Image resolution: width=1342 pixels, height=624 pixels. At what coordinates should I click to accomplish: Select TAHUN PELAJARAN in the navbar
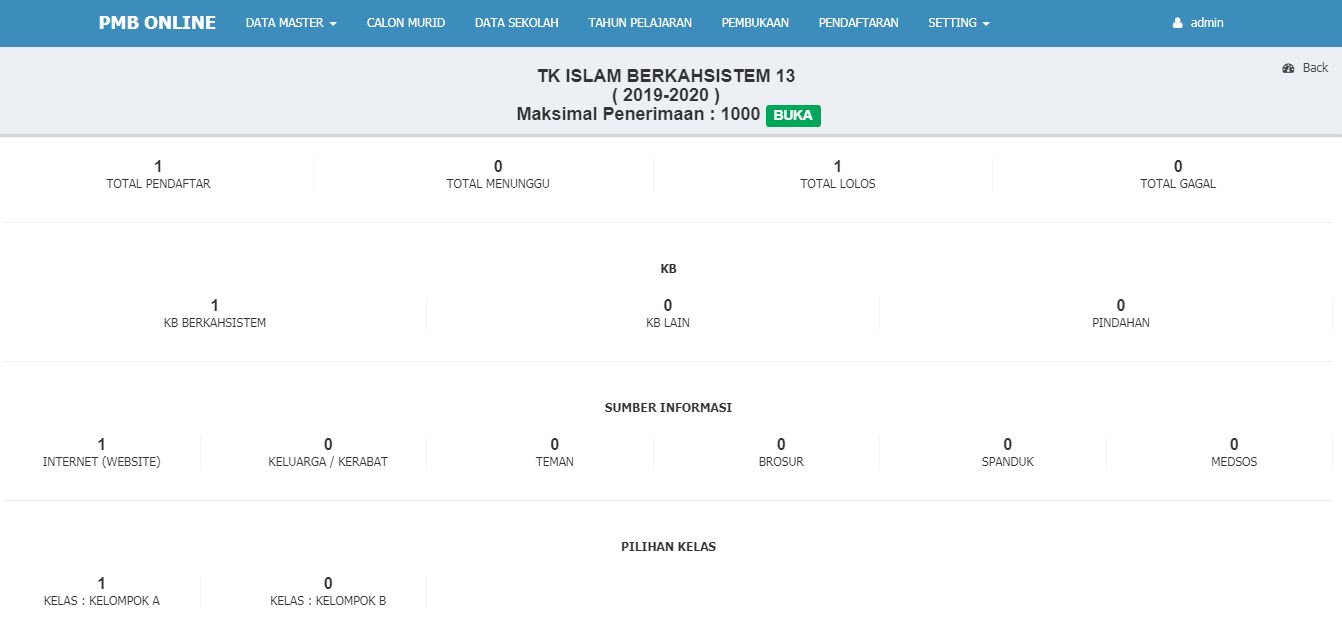[x=640, y=23]
